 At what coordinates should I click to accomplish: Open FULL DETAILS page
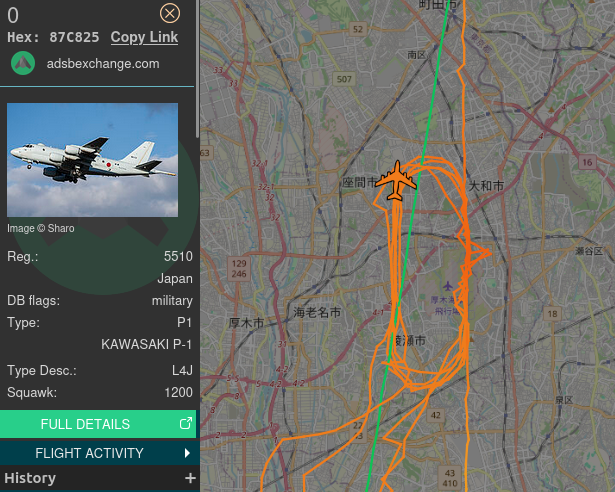point(98,424)
